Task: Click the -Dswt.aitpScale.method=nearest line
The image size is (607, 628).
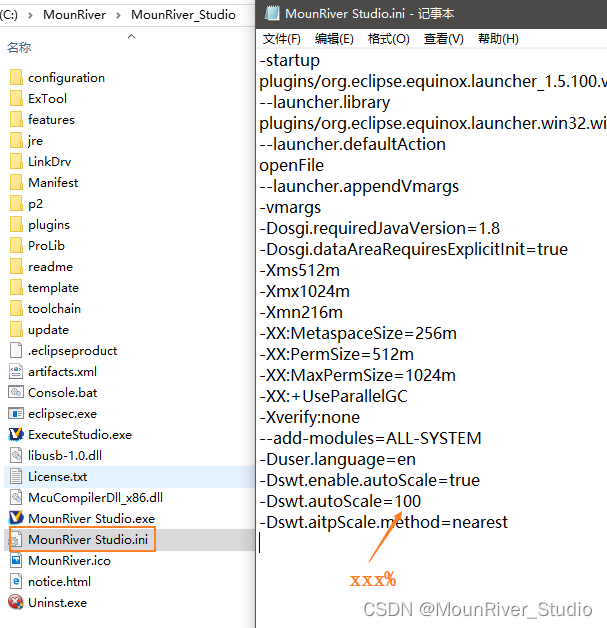Action: pos(384,522)
